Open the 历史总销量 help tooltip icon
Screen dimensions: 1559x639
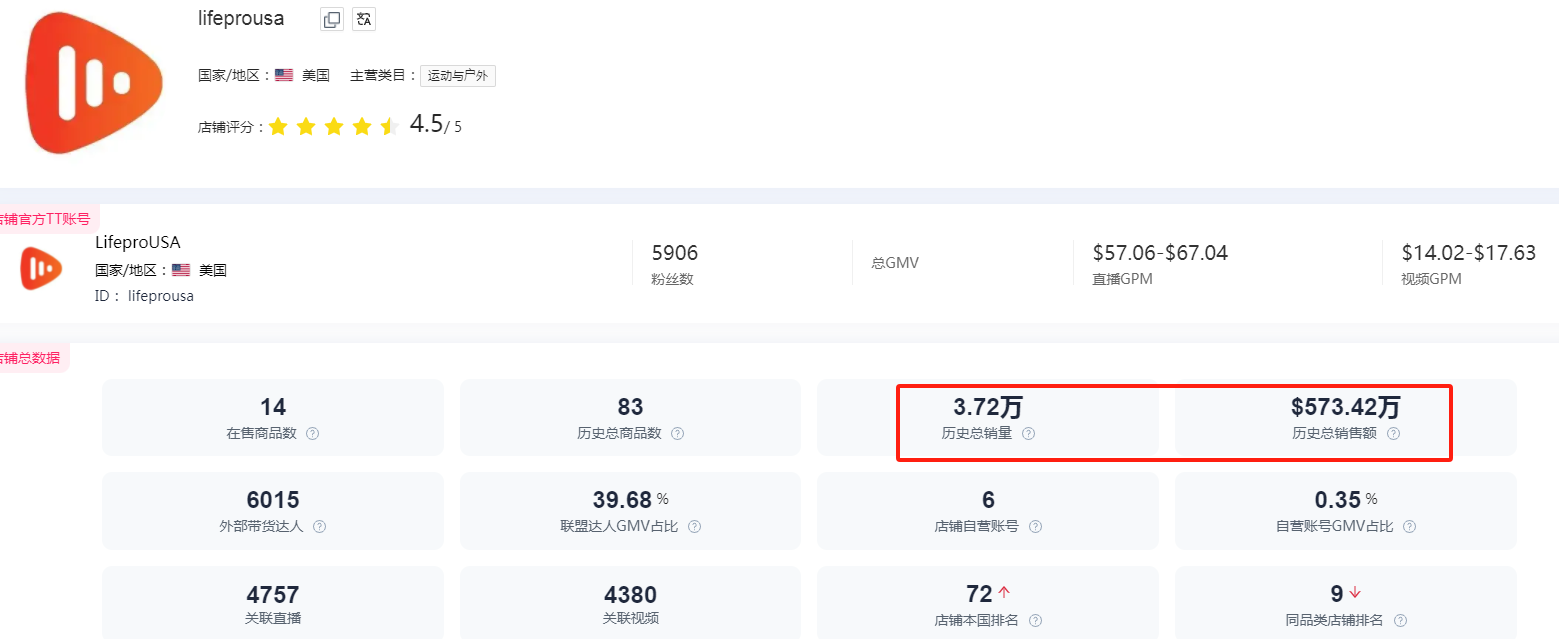[1028, 434]
